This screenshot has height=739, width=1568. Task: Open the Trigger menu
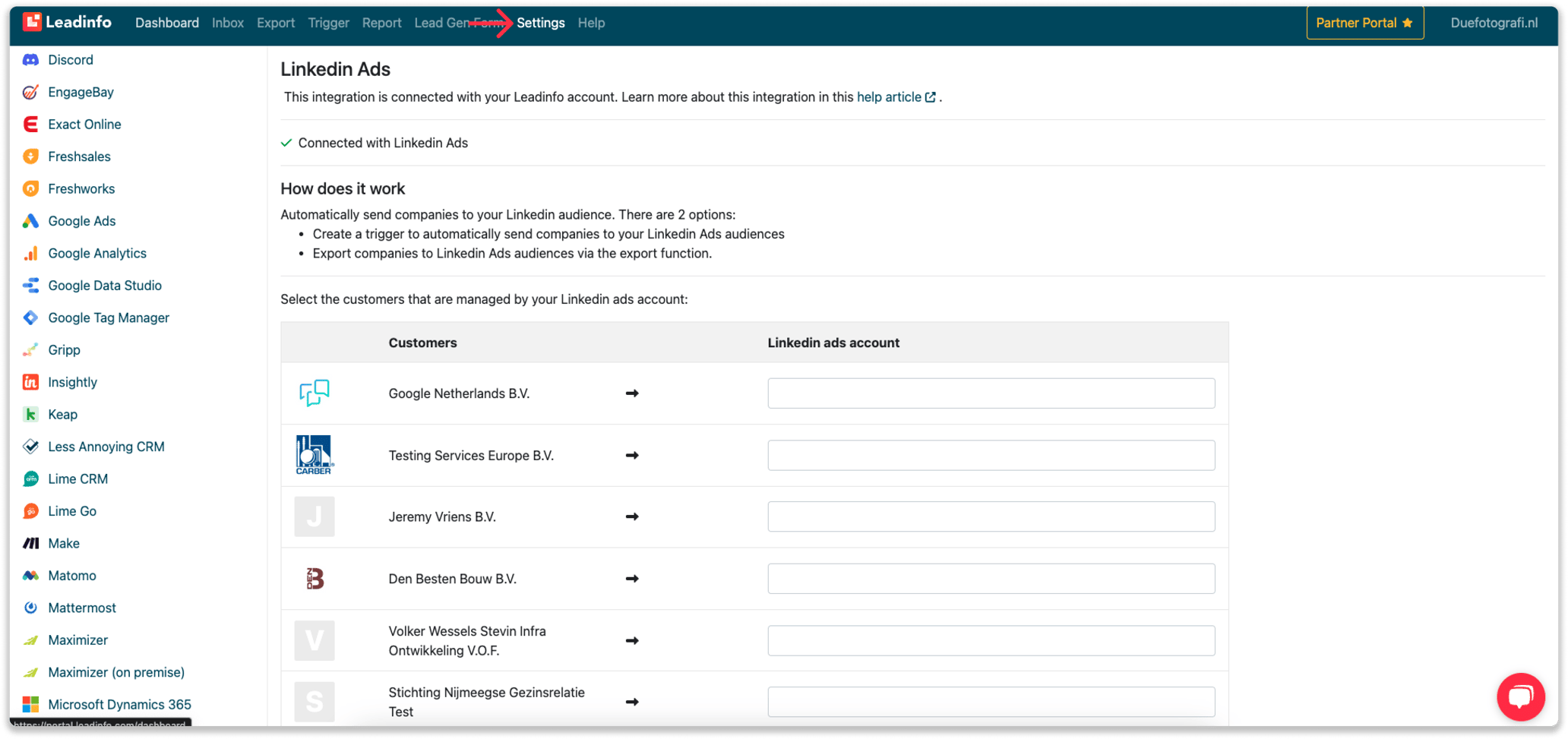coord(328,22)
